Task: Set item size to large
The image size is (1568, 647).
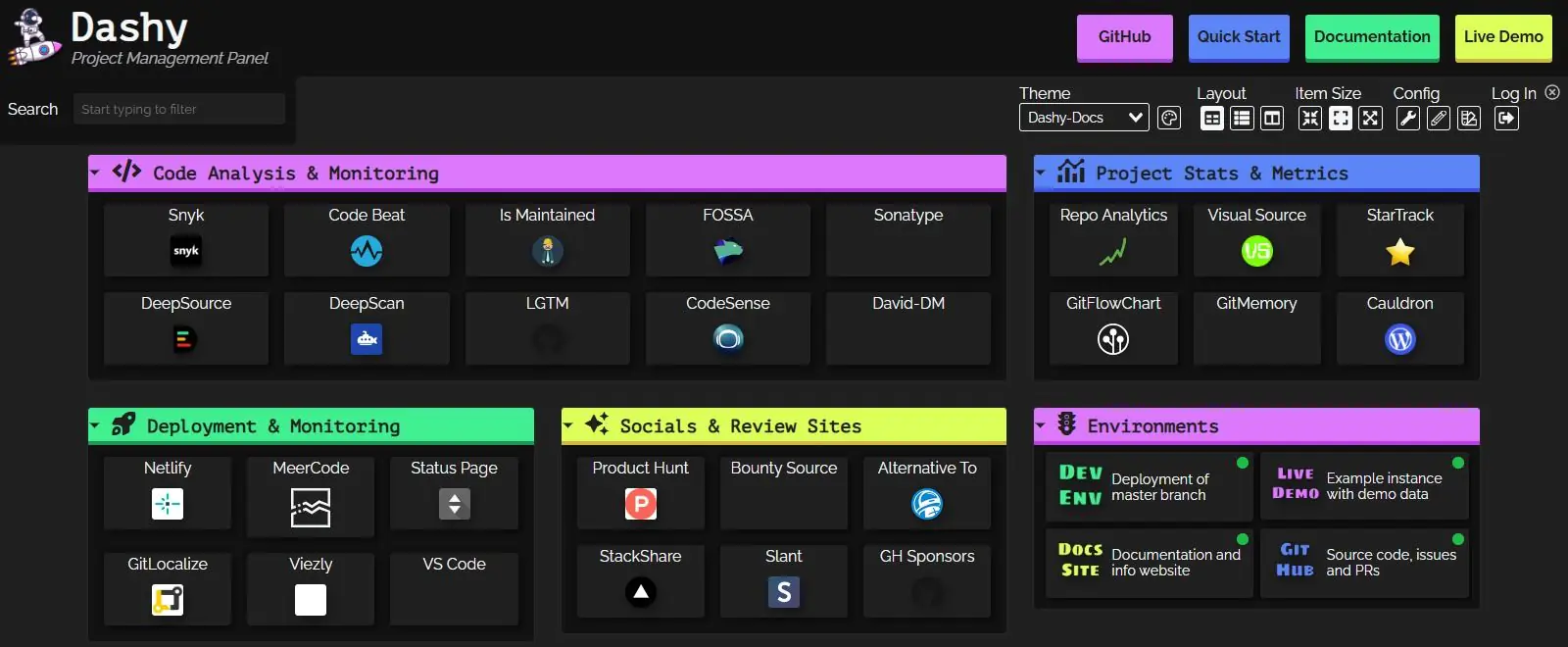Action: [x=1371, y=119]
